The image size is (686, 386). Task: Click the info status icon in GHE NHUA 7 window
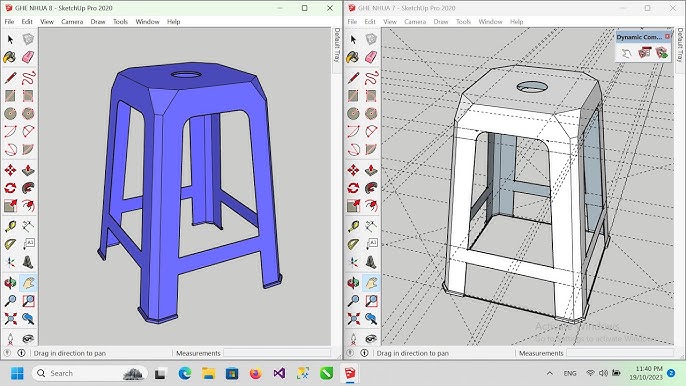point(364,353)
